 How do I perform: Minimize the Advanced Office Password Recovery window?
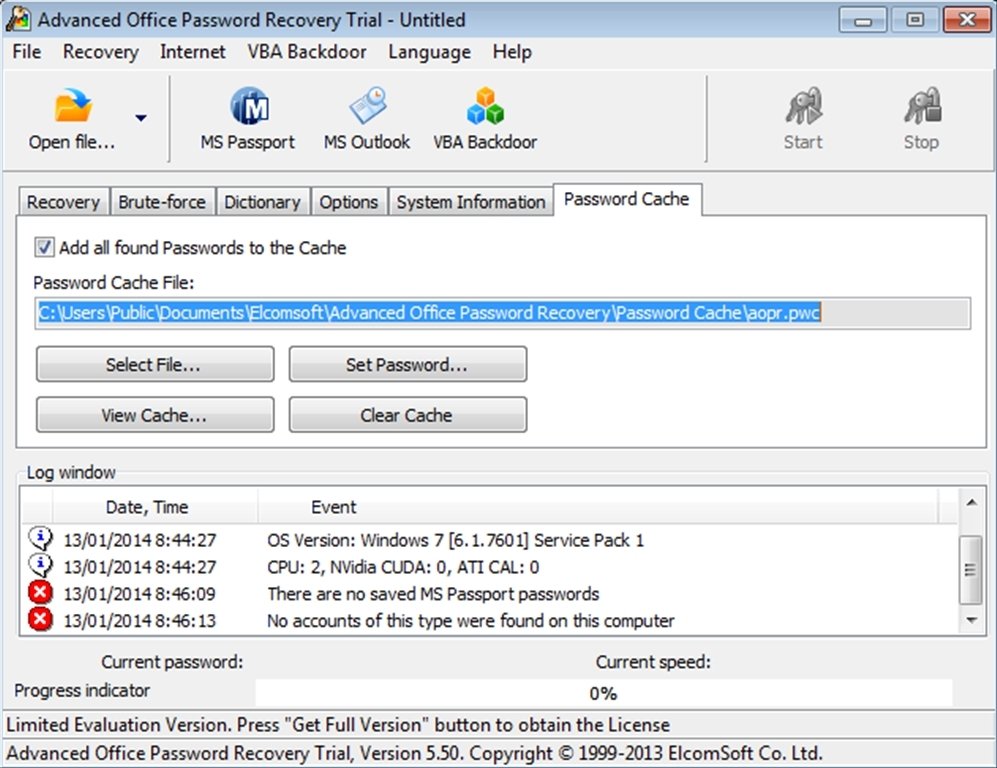point(863,20)
